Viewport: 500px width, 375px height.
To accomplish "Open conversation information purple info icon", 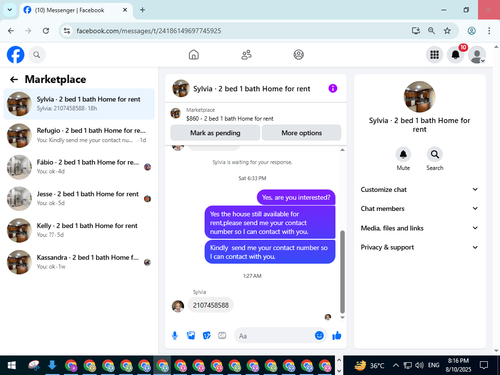I will (x=333, y=88).
